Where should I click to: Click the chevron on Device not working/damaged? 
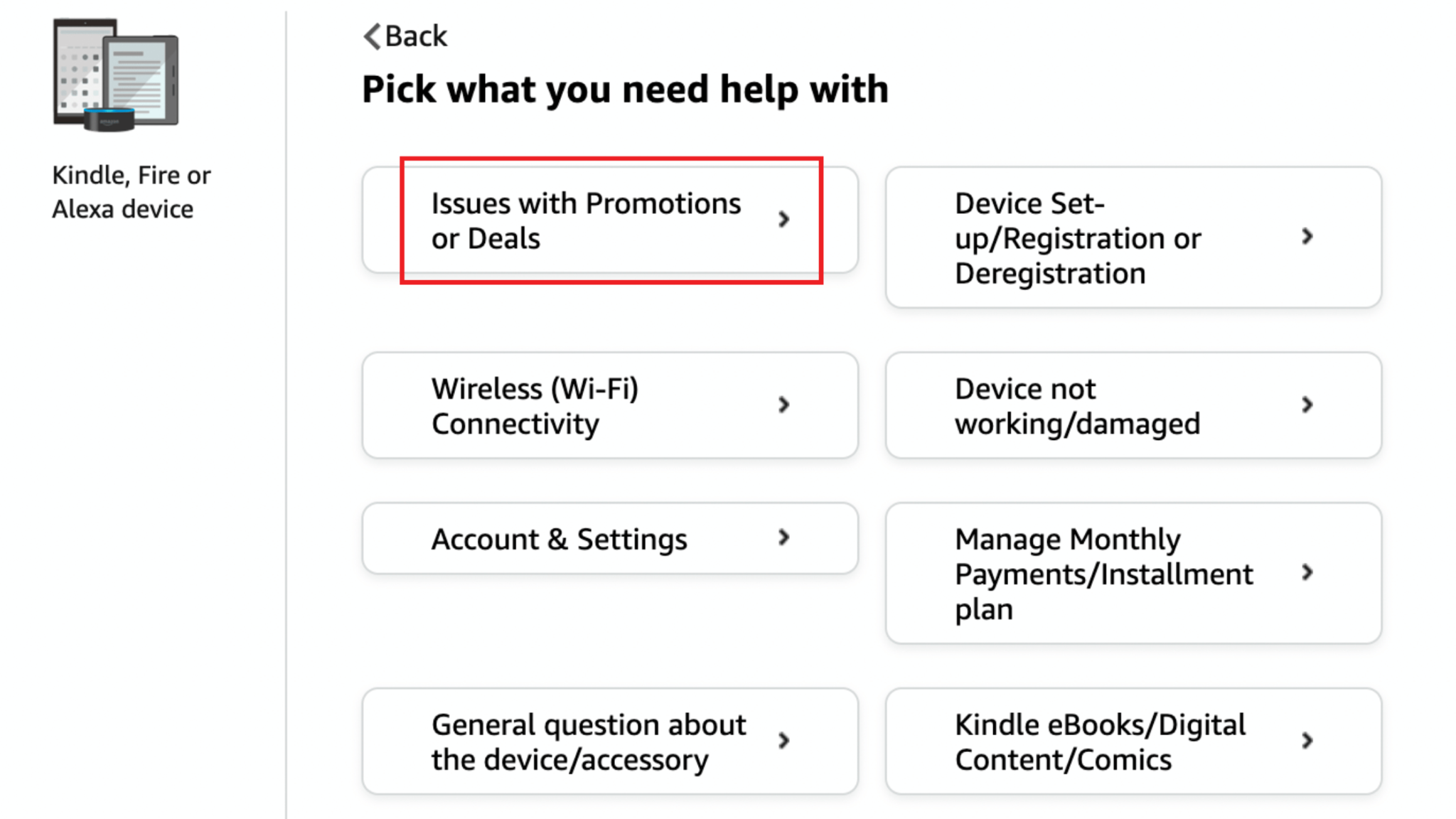(x=1308, y=405)
